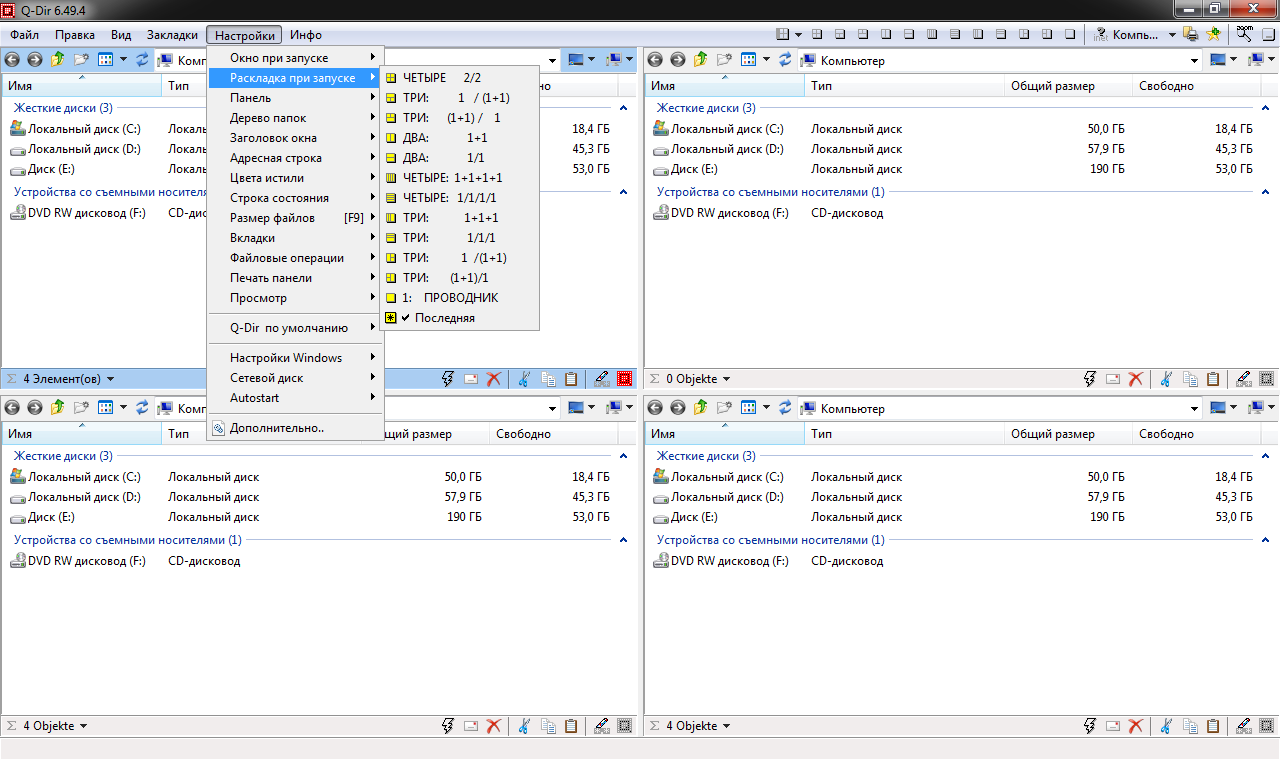The width and height of the screenshot is (1280, 760).
Task: Open the Файл menu
Action: 25,35
